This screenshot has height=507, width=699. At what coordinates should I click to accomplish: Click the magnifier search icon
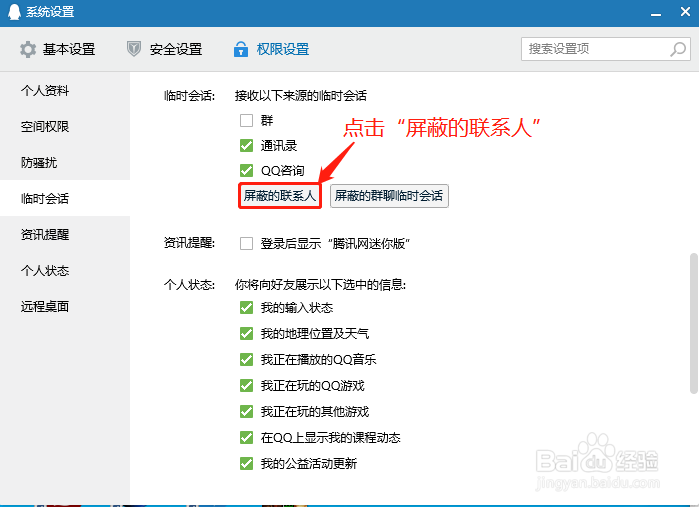click(x=678, y=49)
